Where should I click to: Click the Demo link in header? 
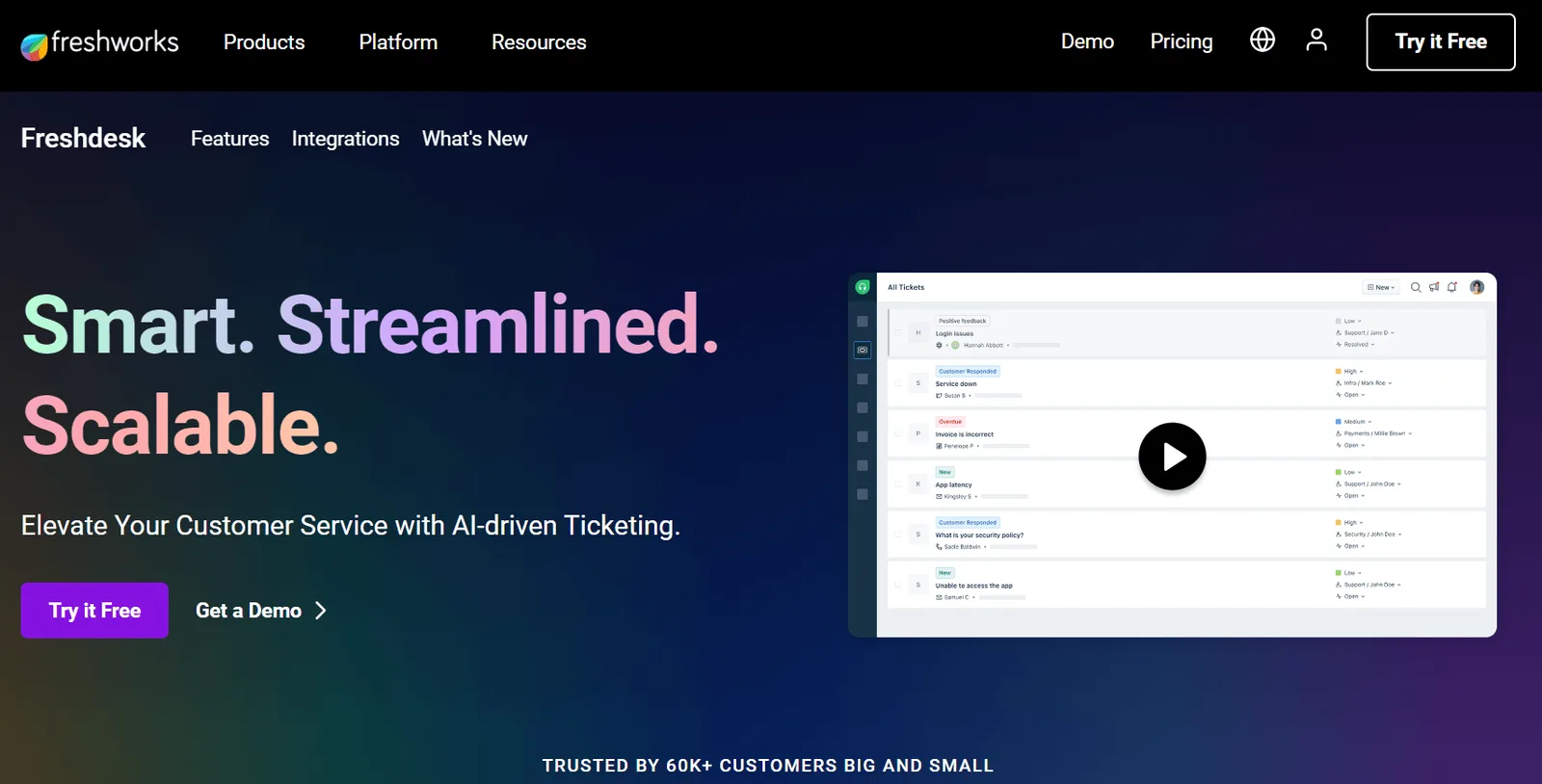[1087, 41]
